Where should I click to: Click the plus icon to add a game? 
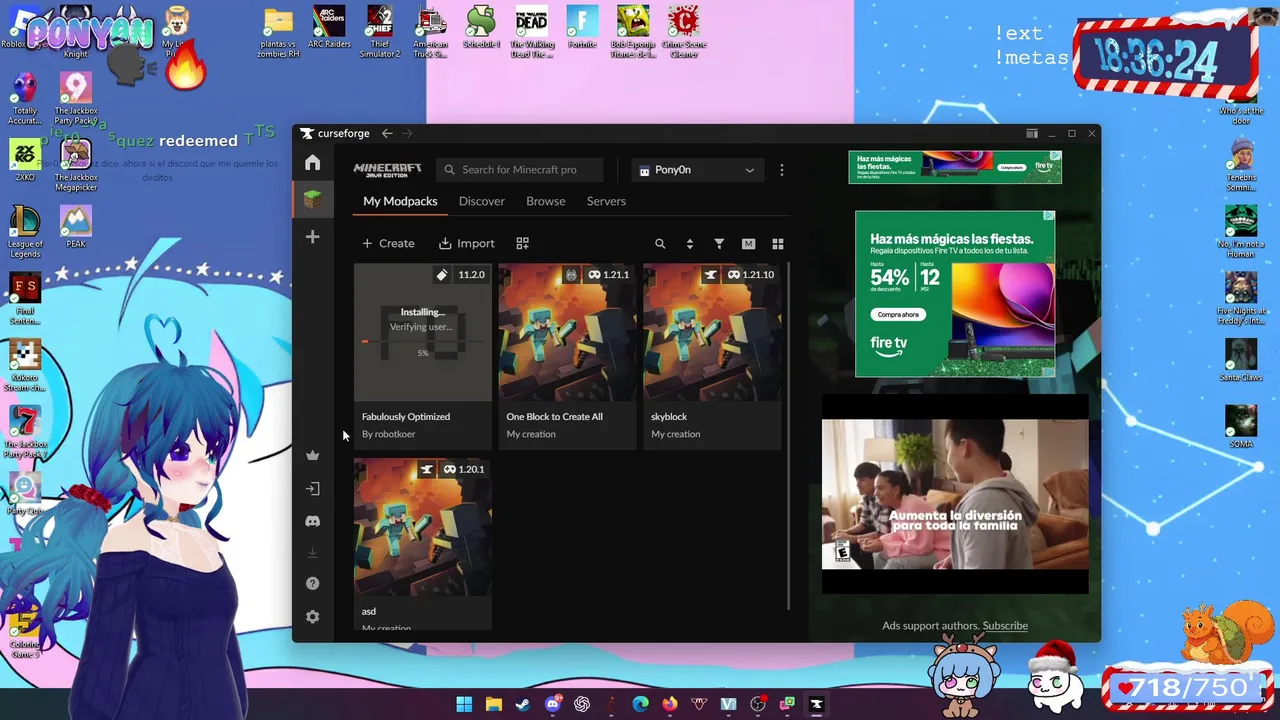[x=313, y=237]
